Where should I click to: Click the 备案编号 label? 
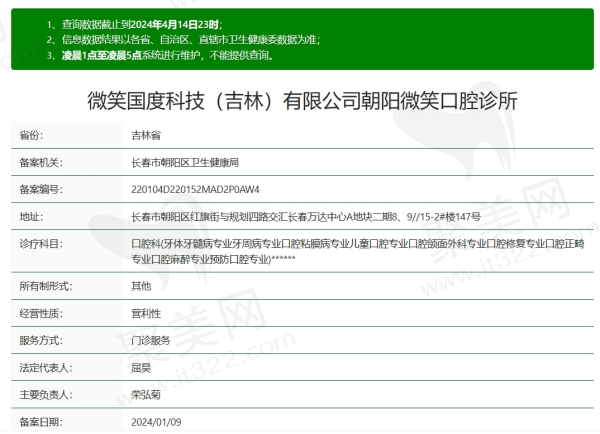pos(41,189)
